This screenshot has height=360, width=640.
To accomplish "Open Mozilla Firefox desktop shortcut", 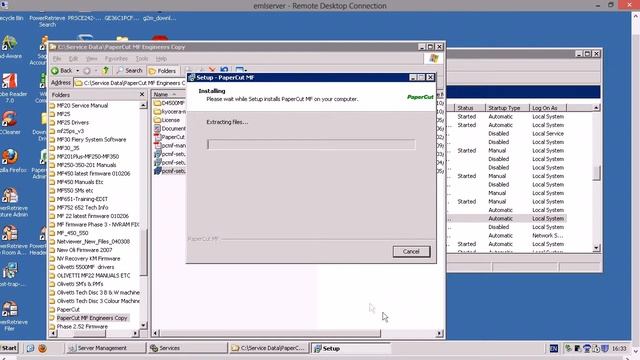I will (11, 161).
